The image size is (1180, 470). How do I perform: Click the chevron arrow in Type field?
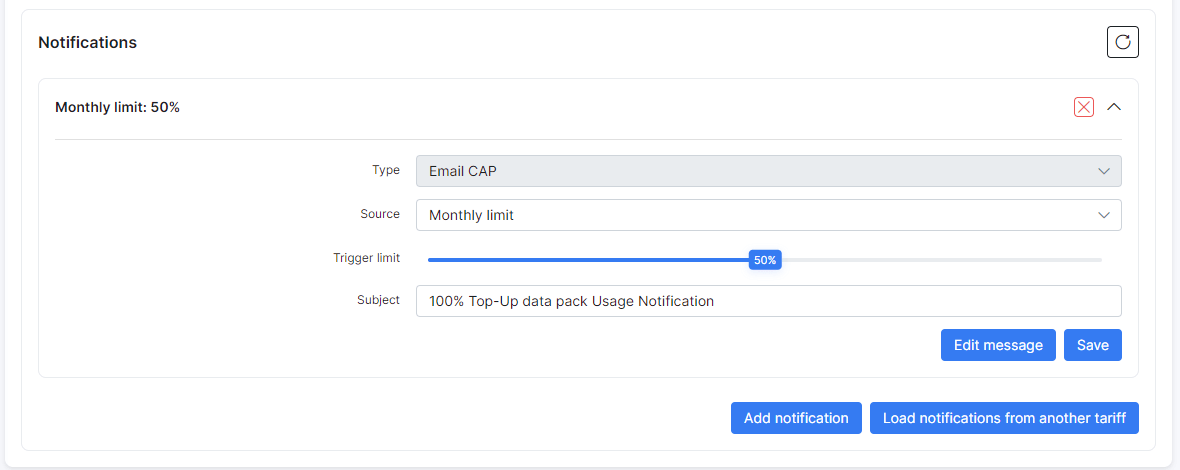1103,171
